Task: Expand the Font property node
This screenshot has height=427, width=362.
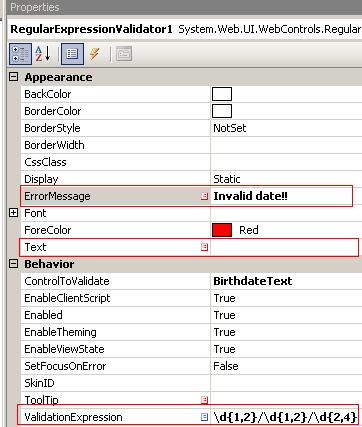Action: tap(13, 213)
